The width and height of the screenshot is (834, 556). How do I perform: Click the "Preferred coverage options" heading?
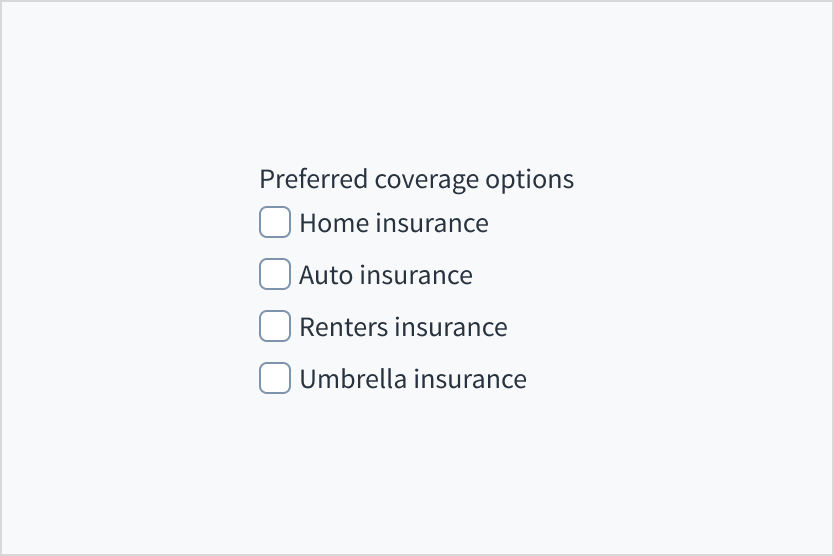[x=416, y=179]
